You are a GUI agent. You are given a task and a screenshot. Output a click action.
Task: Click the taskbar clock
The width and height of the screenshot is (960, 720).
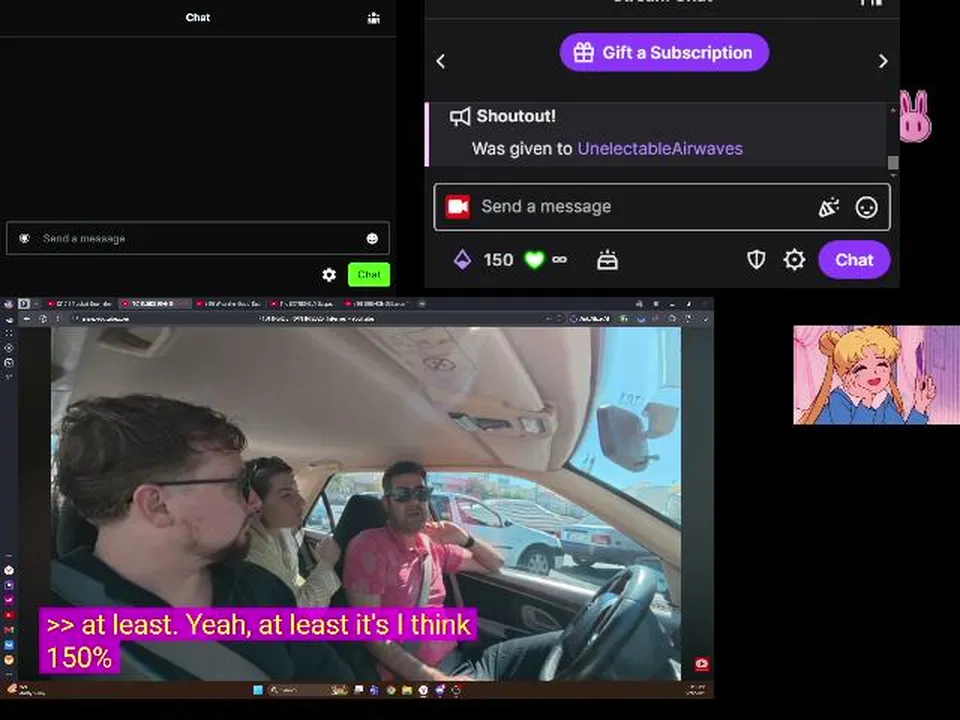pos(696,690)
